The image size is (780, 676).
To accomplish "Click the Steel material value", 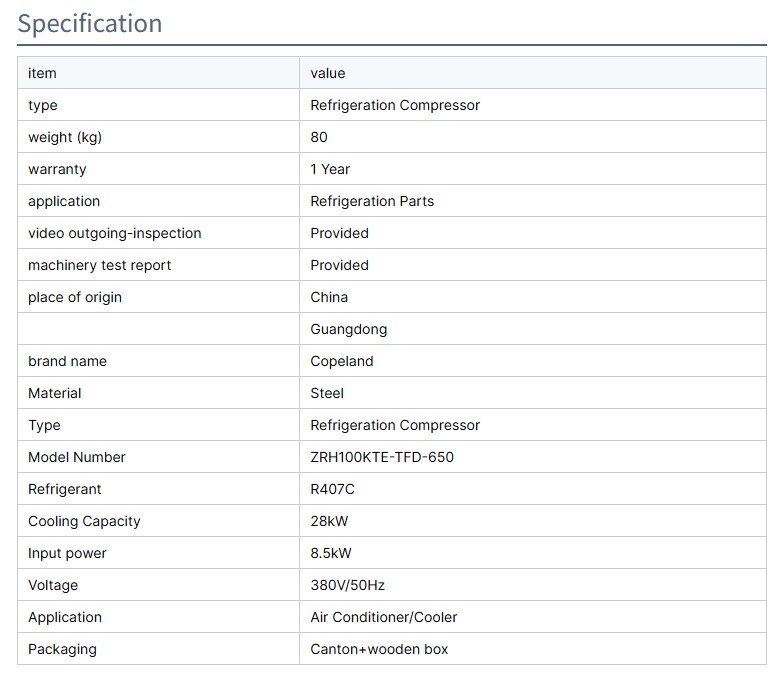I will [x=327, y=393].
